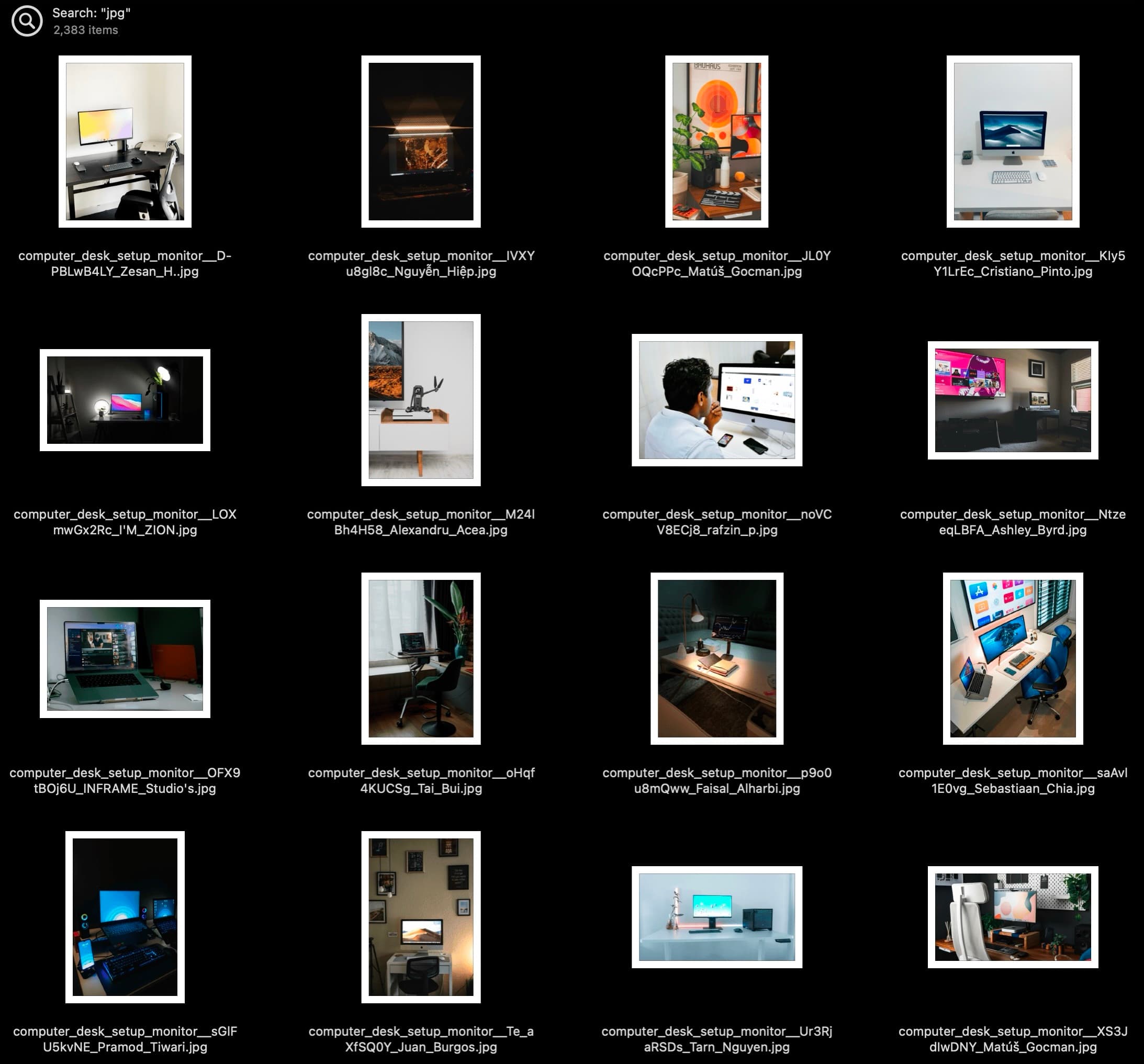This screenshot has height=1064, width=1144.
Task: Select the Matúš_Gocman Bauhaus poster image
Action: click(x=716, y=140)
